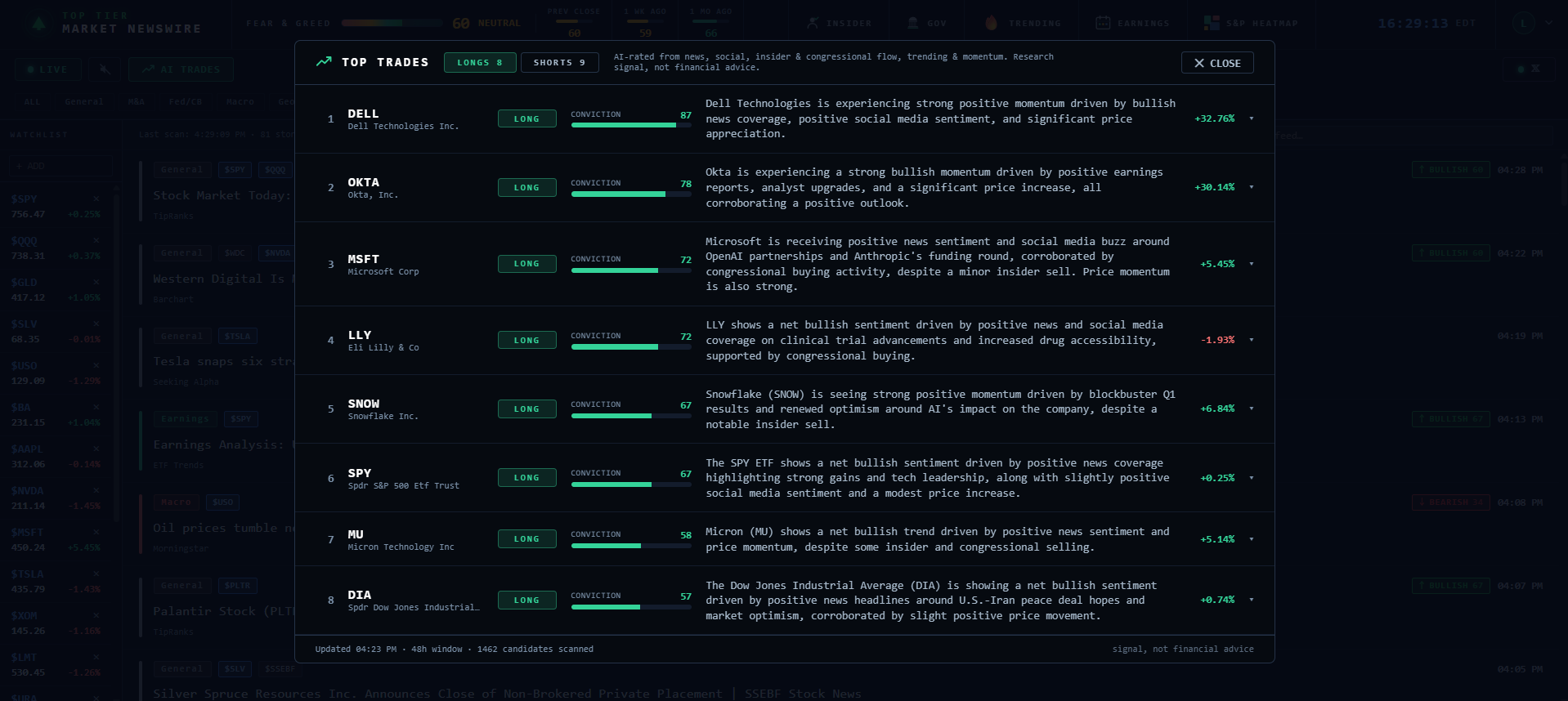Click the Top Trades trend arrow icon
The height and width of the screenshot is (701, 1568).
click(324, 61)
